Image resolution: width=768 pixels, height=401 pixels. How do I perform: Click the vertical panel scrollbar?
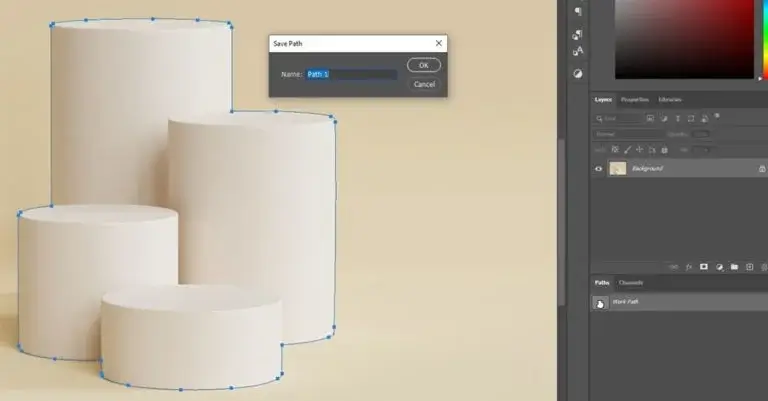[x=561, y=220]
